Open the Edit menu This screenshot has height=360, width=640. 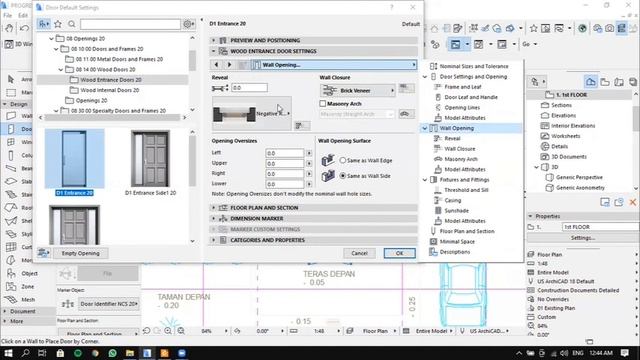point(23,16)
